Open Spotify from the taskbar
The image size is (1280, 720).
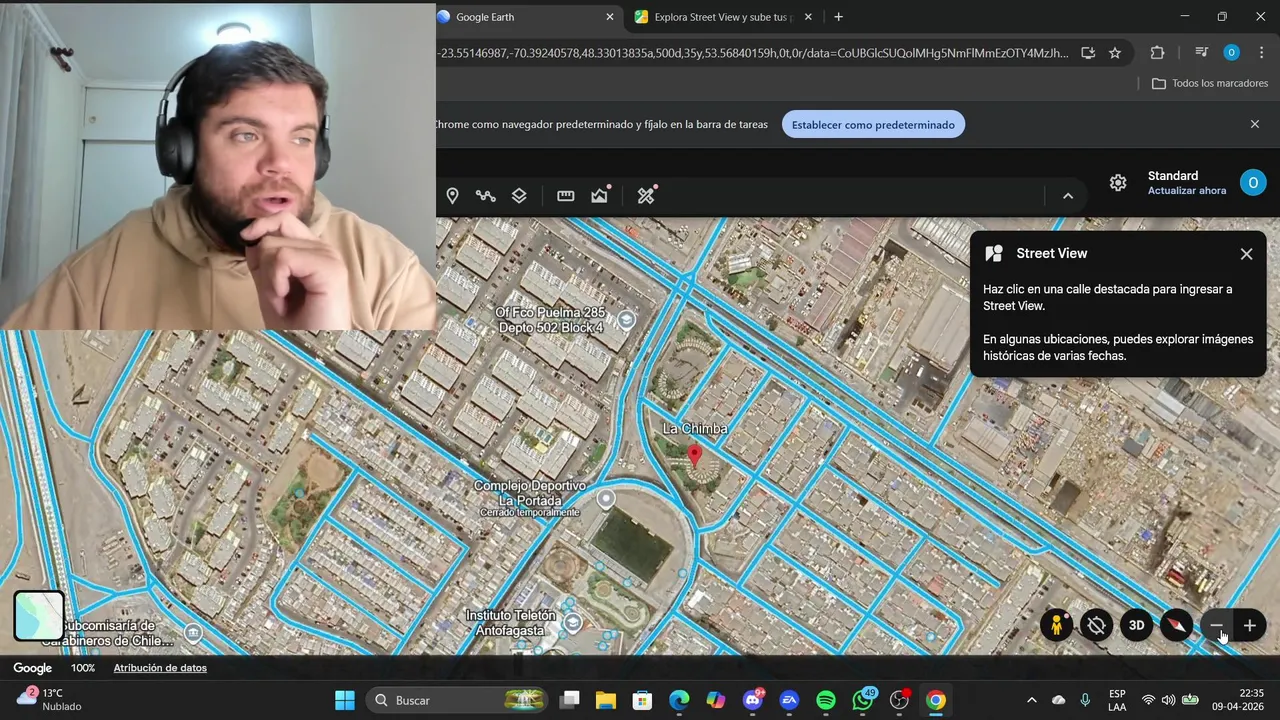[826, 700]
